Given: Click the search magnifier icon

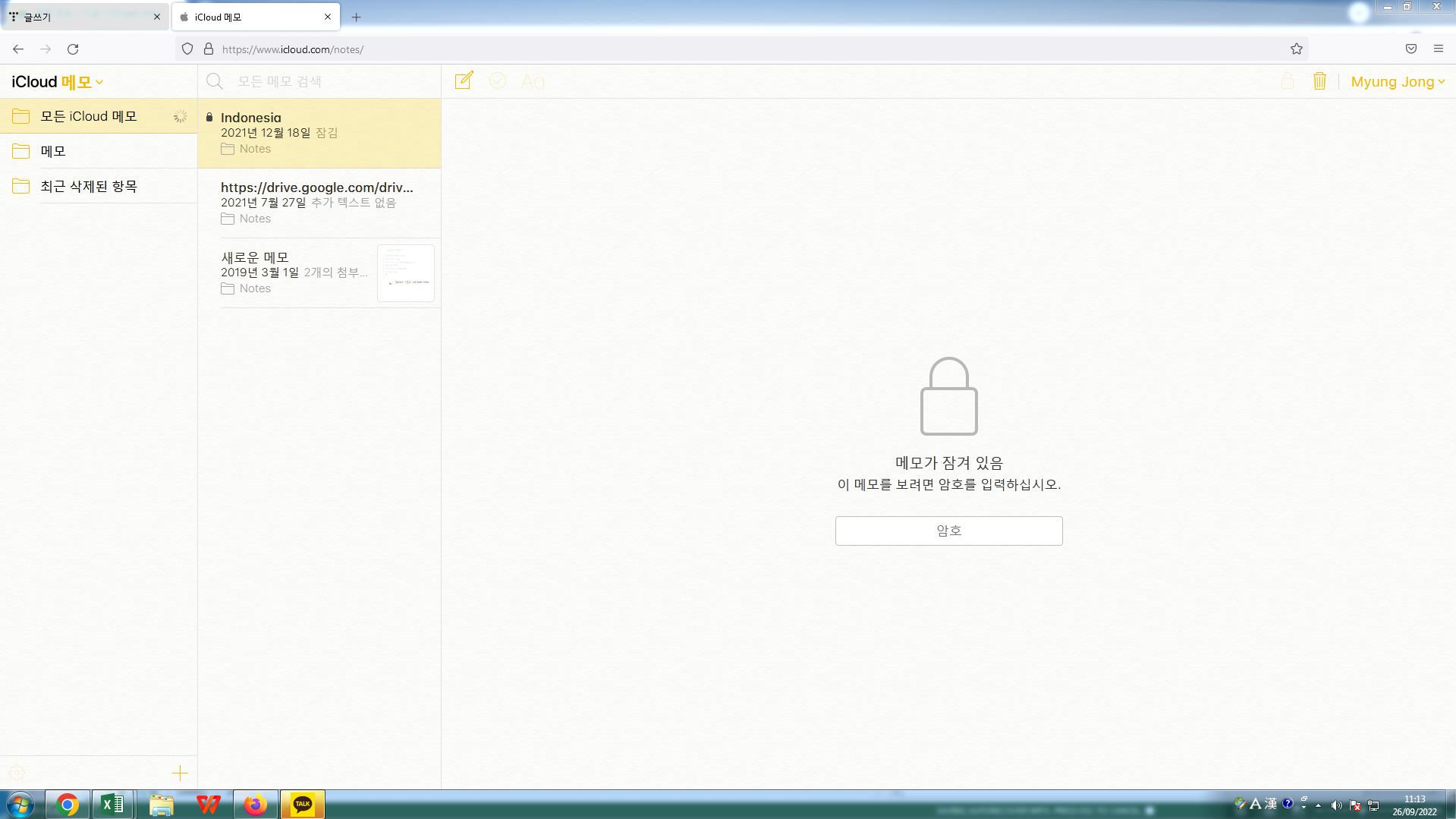Looking at the screenshot, I should pos(215,81).
